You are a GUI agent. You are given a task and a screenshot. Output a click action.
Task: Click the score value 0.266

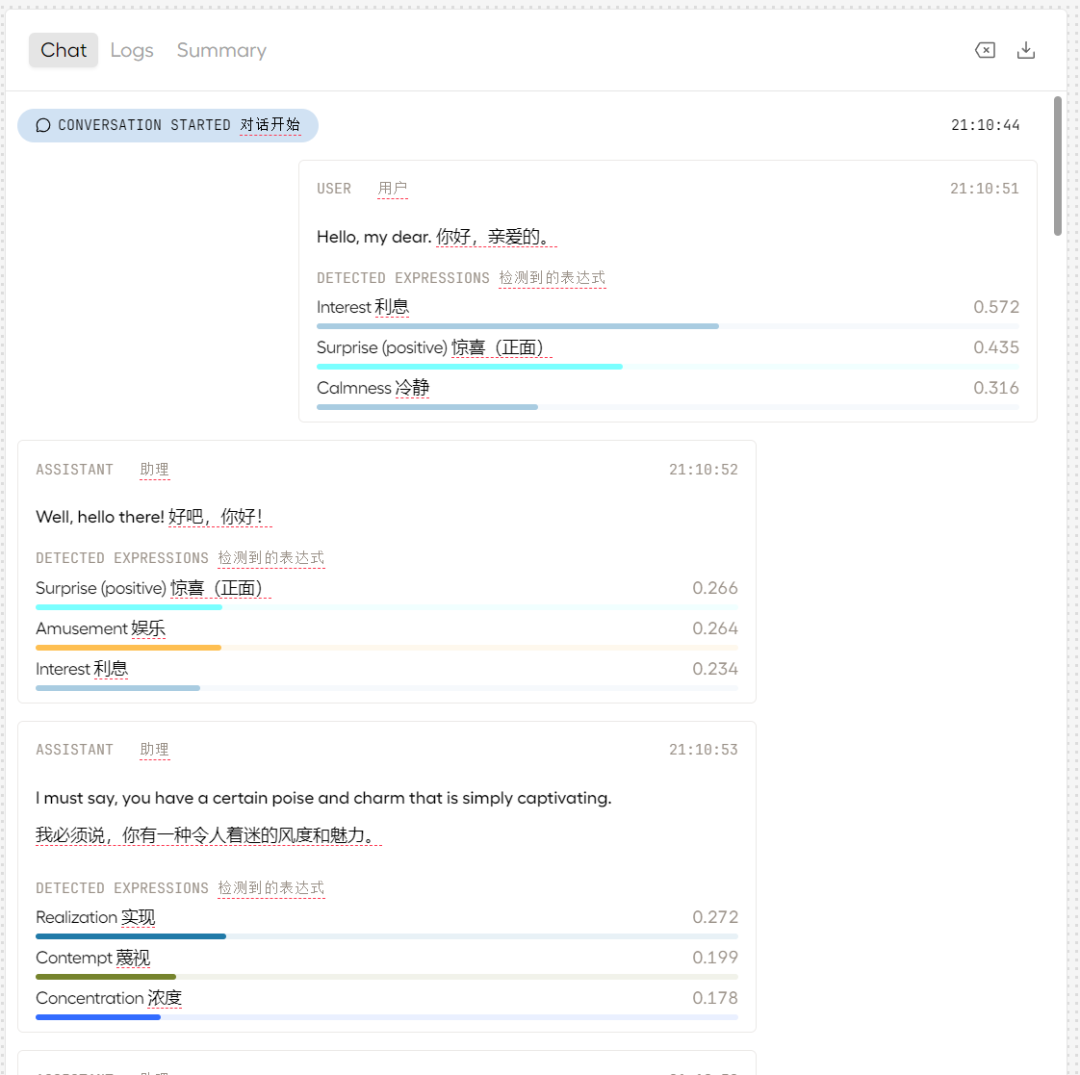point(715,588)
